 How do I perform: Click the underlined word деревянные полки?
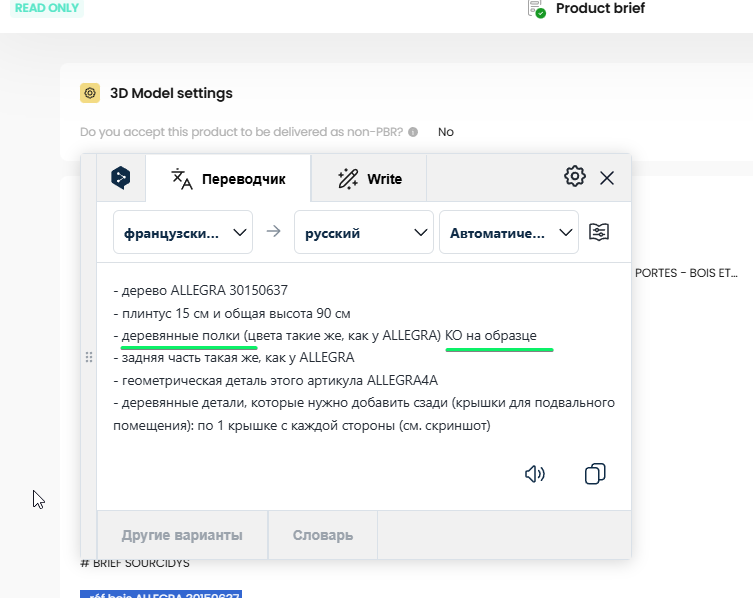click(x=180, y=335)
